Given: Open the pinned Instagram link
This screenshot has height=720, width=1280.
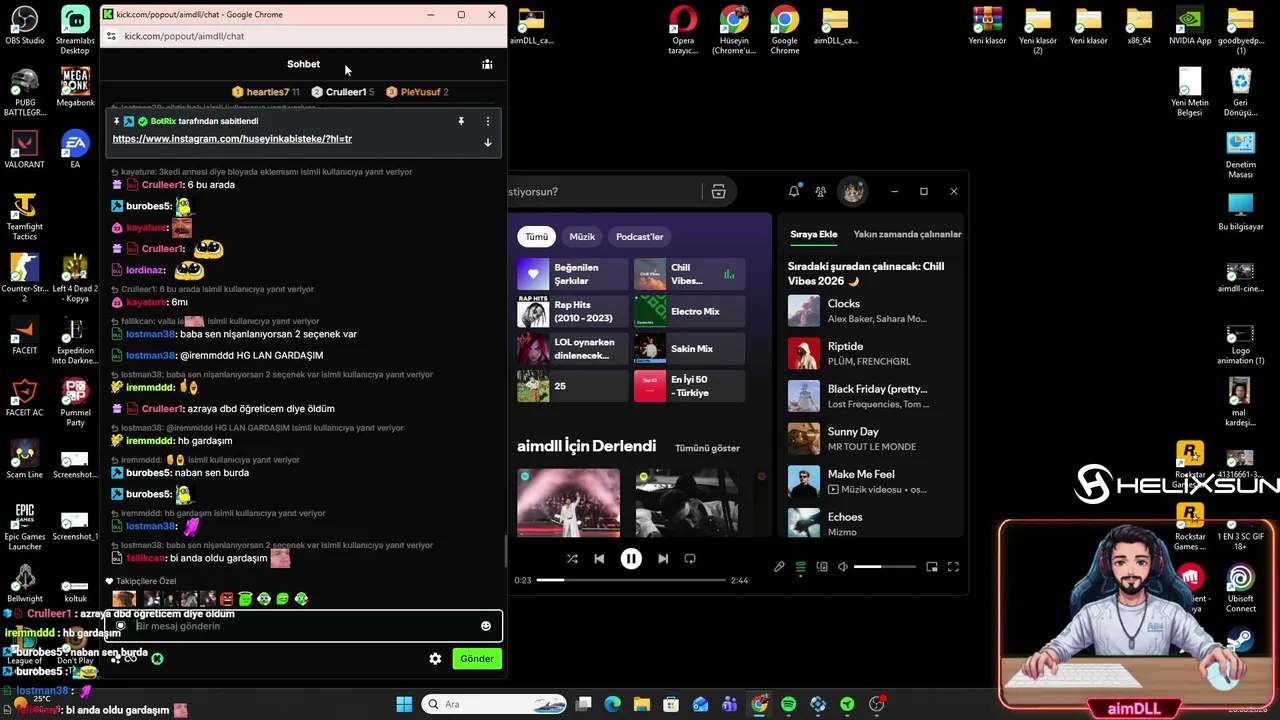Looking at the screenshot, I should tap(232, 139).
